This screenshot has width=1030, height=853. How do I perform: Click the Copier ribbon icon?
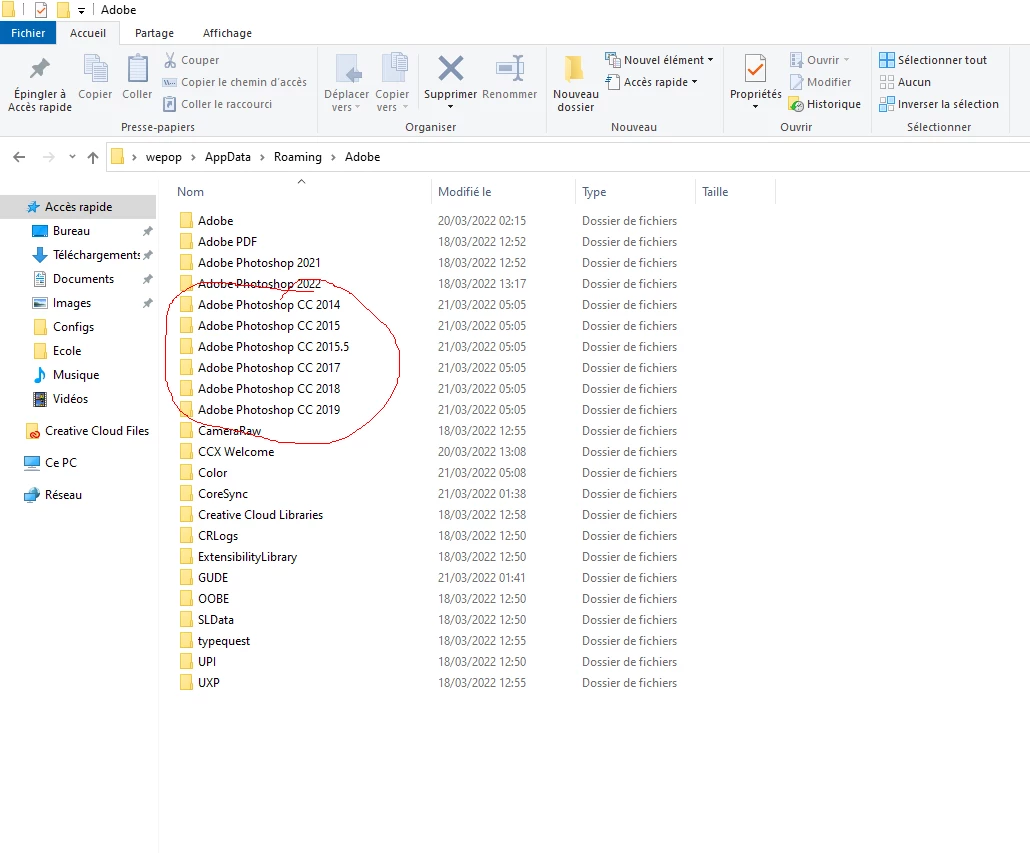point(95,68)
